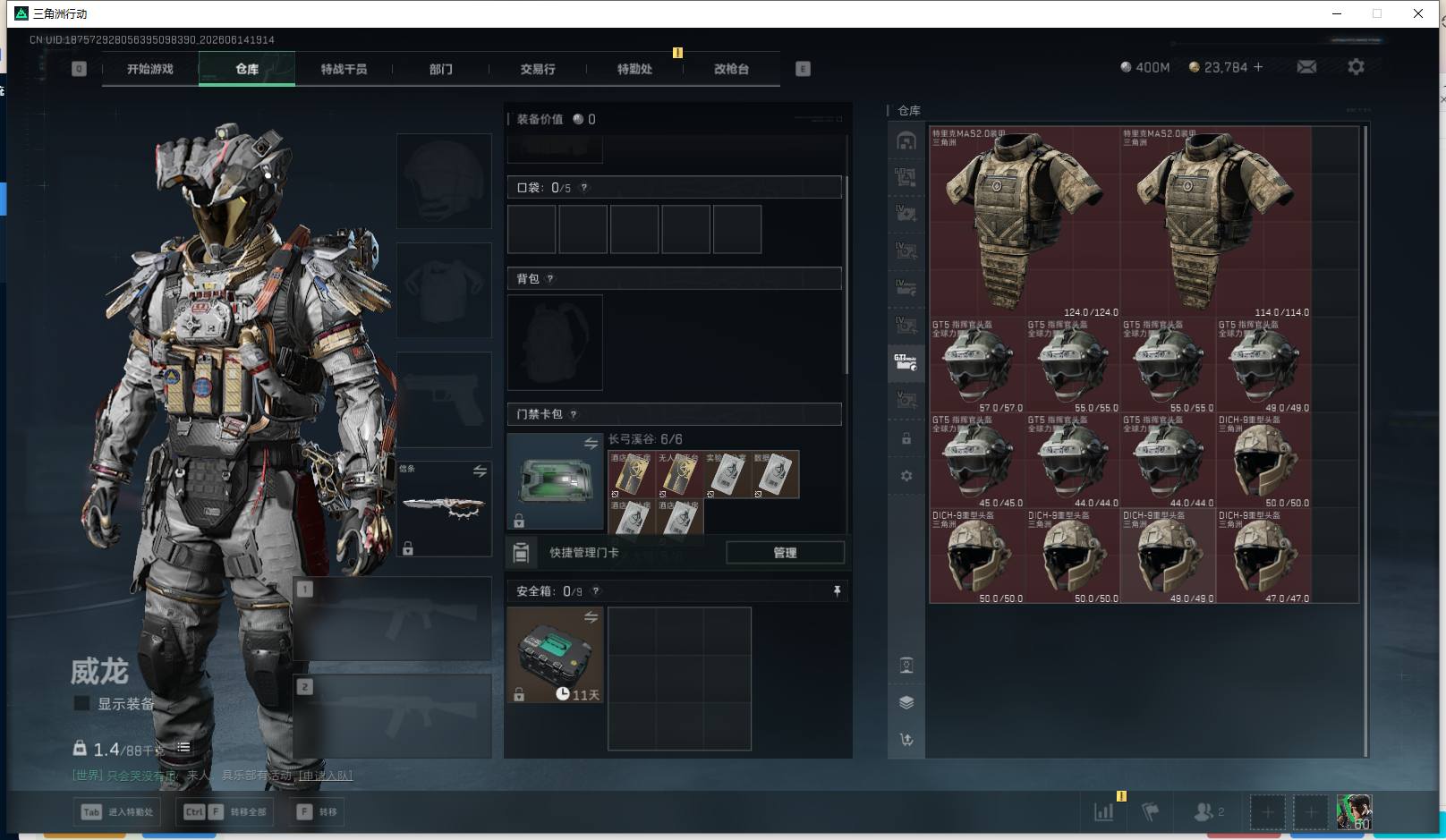Select the DICH-9 helmet with 47.0/47.0 durability
Screen dimensions: 1446x840
pos(1263,557)
